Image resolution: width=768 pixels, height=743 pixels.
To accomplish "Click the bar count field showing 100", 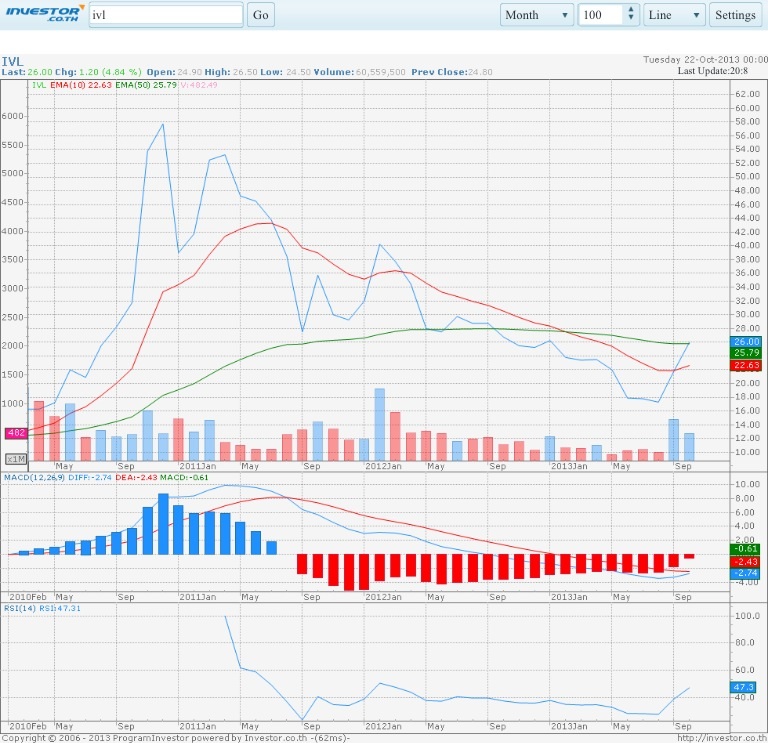I will click(x=600, y=15).
